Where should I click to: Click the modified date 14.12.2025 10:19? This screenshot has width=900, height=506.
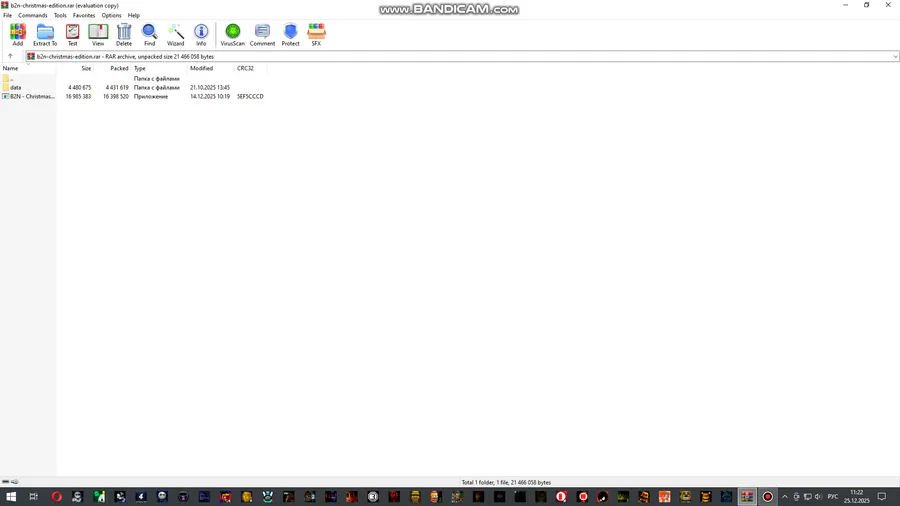click(210, 96)
